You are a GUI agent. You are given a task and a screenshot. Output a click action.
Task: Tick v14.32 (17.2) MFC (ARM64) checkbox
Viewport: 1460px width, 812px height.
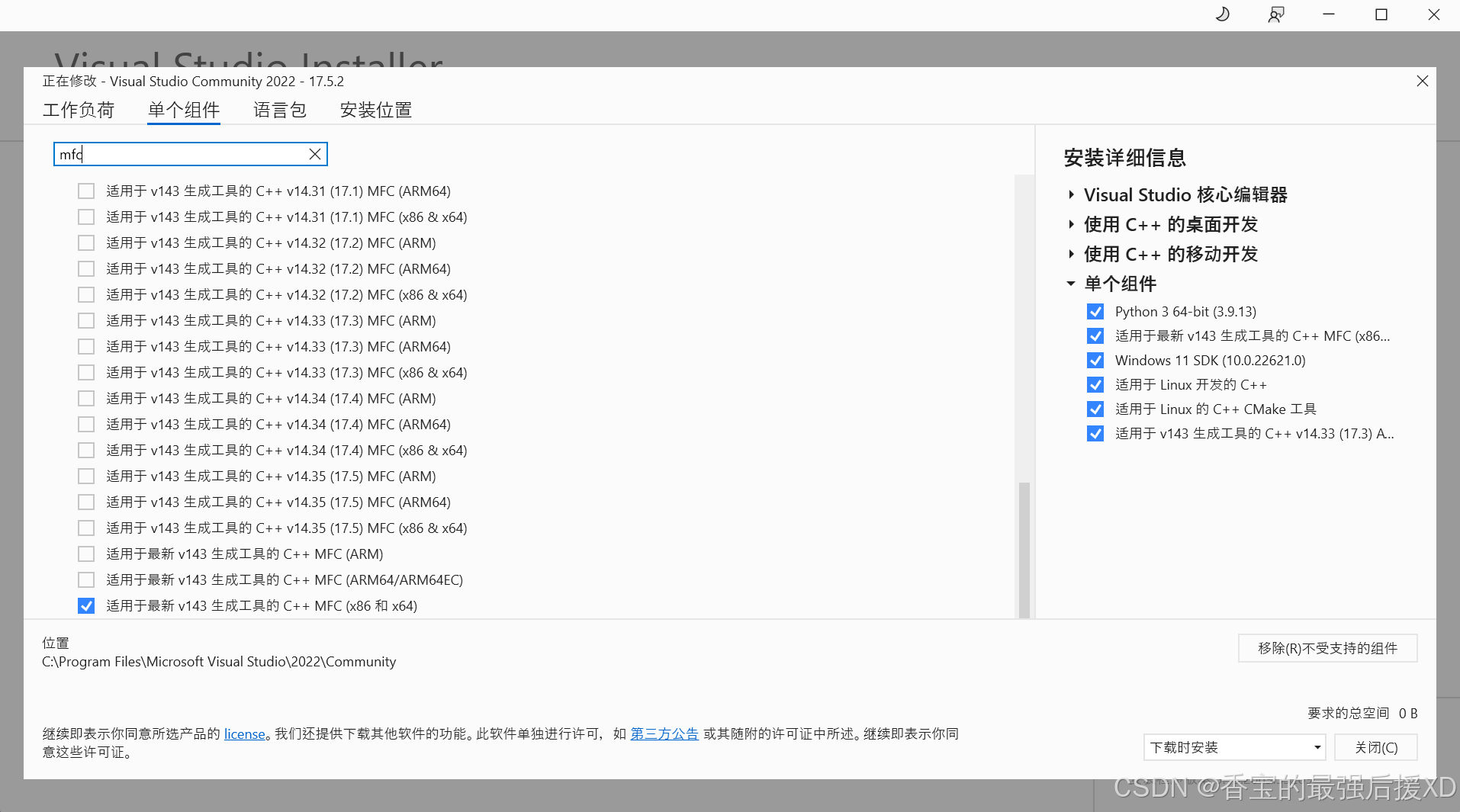[x=86, y=269]
